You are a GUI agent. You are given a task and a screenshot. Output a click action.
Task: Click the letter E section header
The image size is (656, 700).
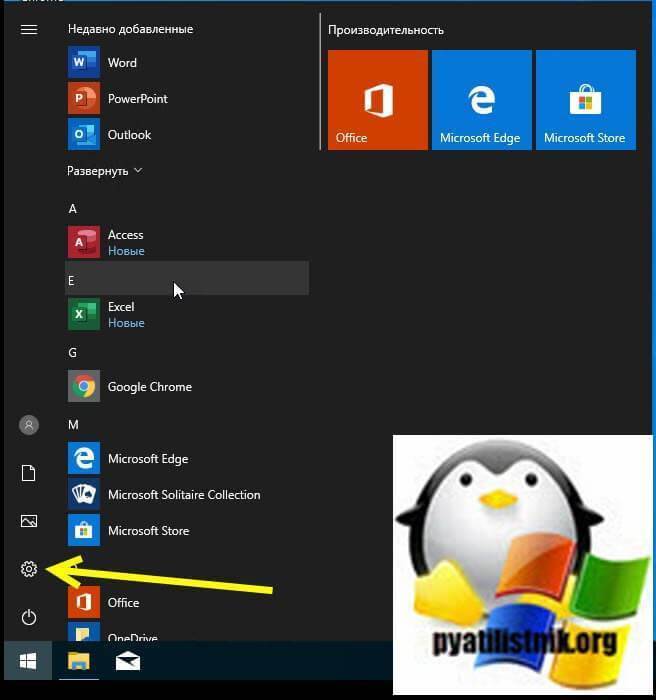186,280
